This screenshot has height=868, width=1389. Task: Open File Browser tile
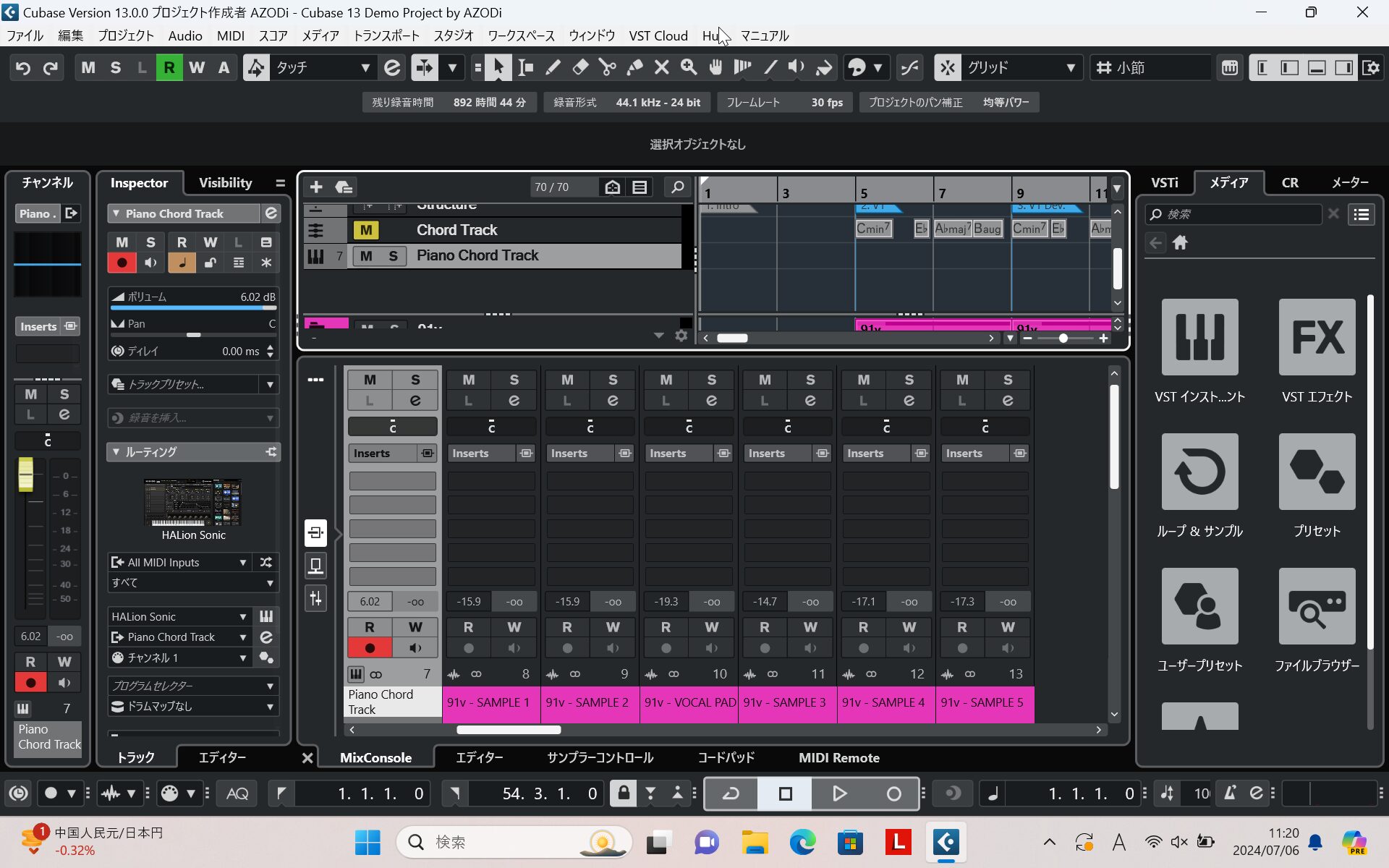(x=1317, y=606)
